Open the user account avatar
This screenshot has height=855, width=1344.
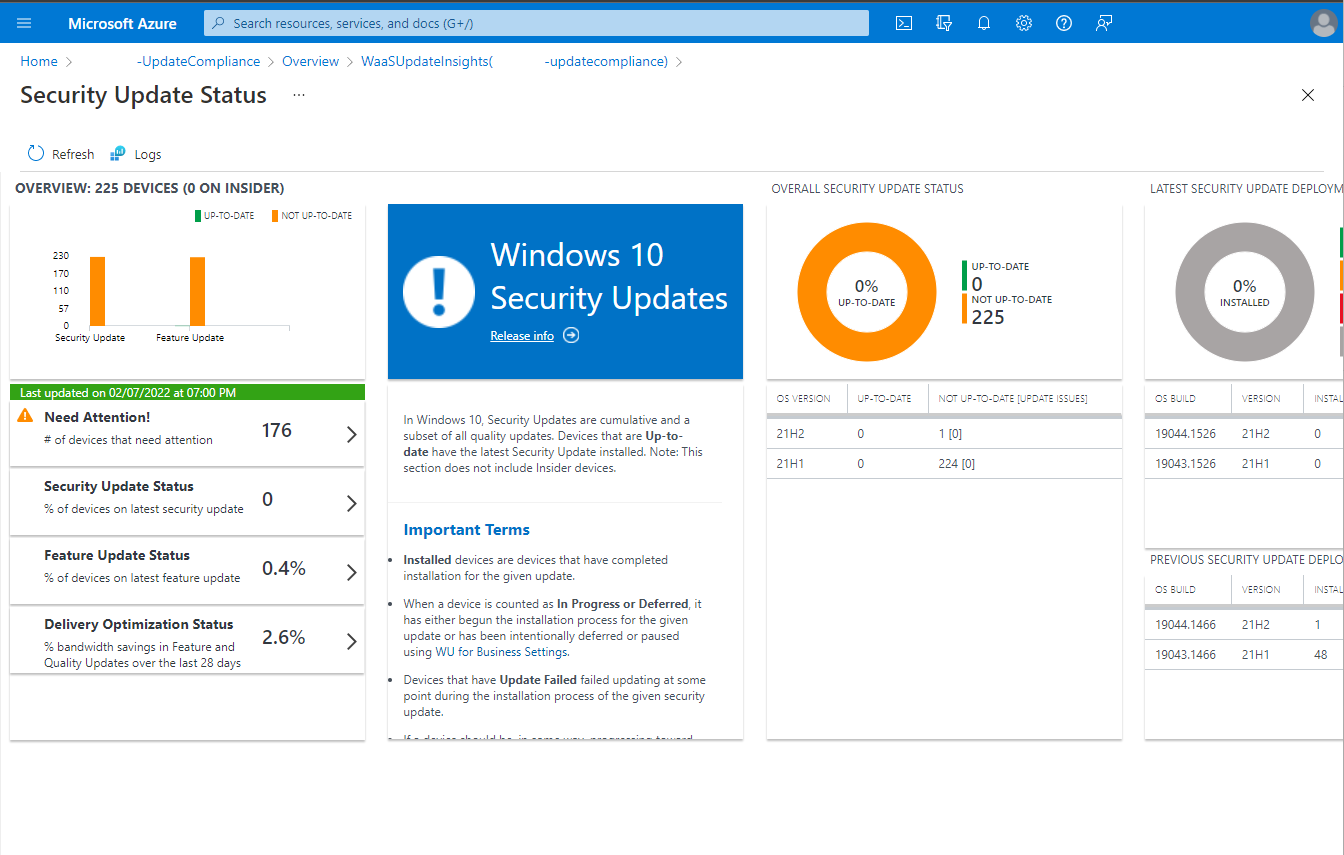[x=1323, y=23]
